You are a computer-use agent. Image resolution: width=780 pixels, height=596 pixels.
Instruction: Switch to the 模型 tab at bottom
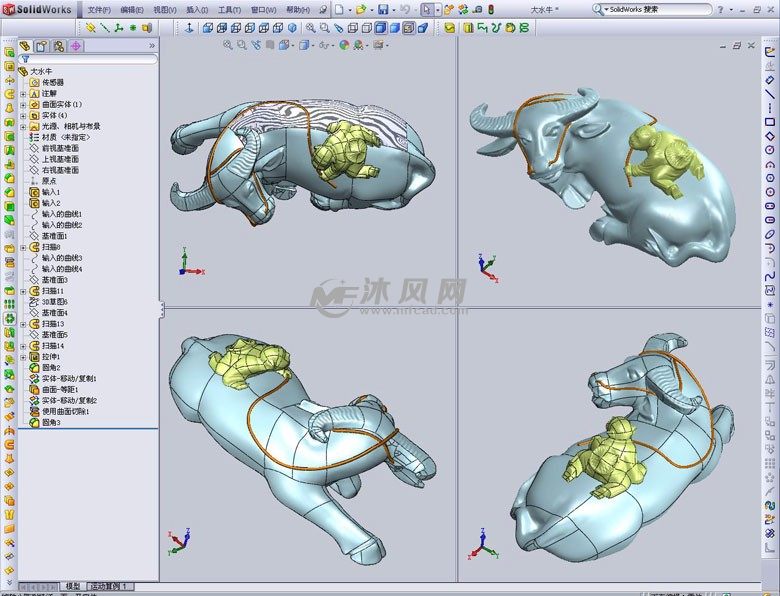tap(72, 586)
